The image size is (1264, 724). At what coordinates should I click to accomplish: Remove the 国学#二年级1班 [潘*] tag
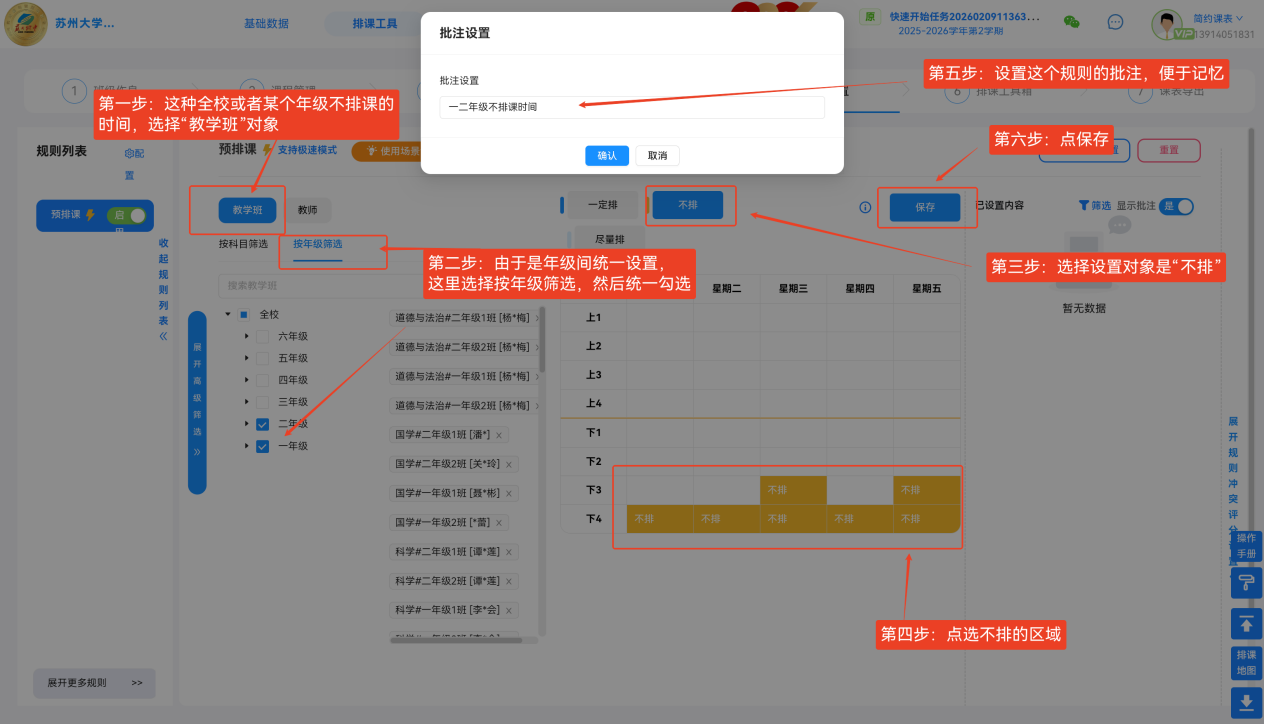pos(499,435)
